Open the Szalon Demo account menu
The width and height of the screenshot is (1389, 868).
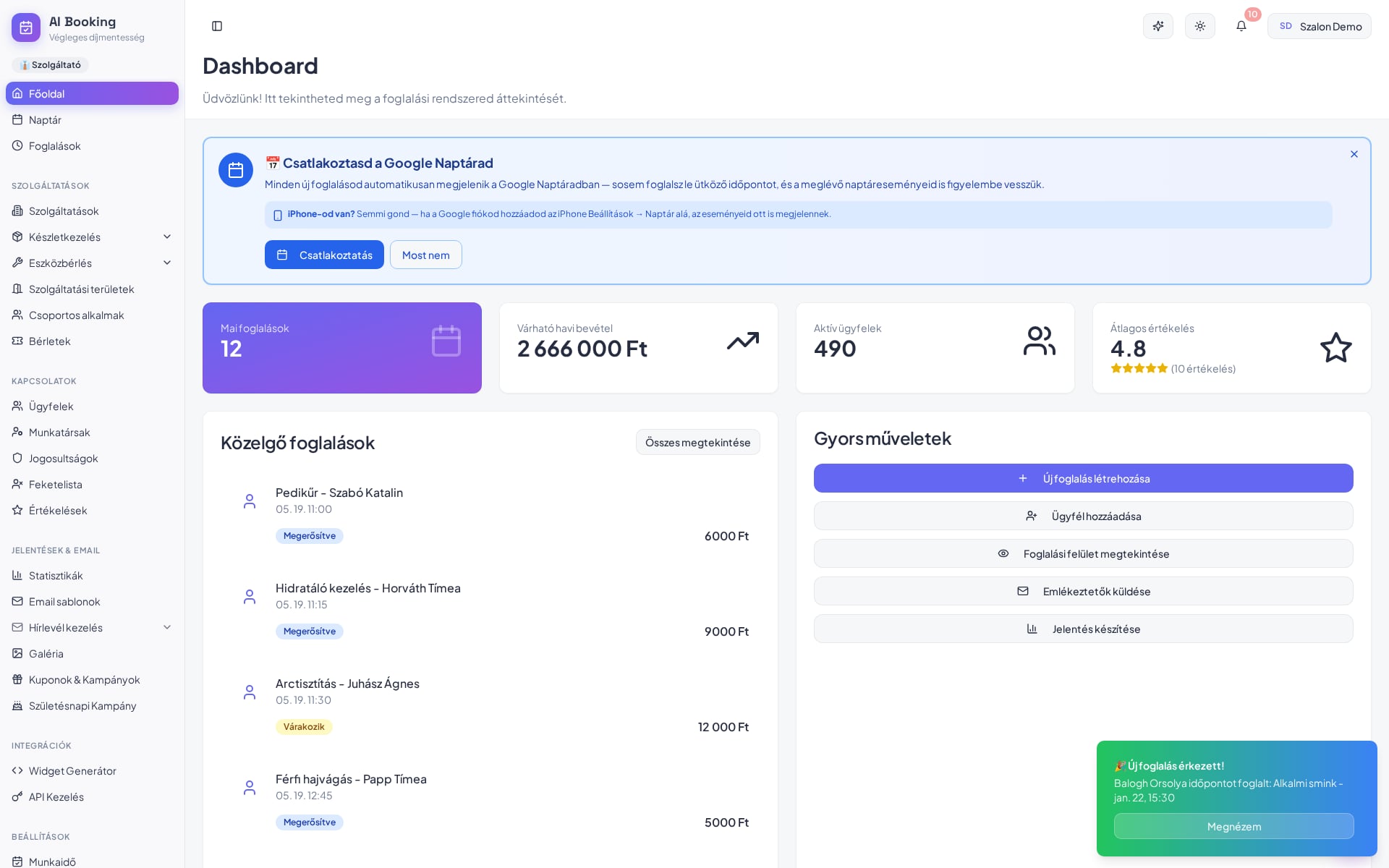[1320, 26]
